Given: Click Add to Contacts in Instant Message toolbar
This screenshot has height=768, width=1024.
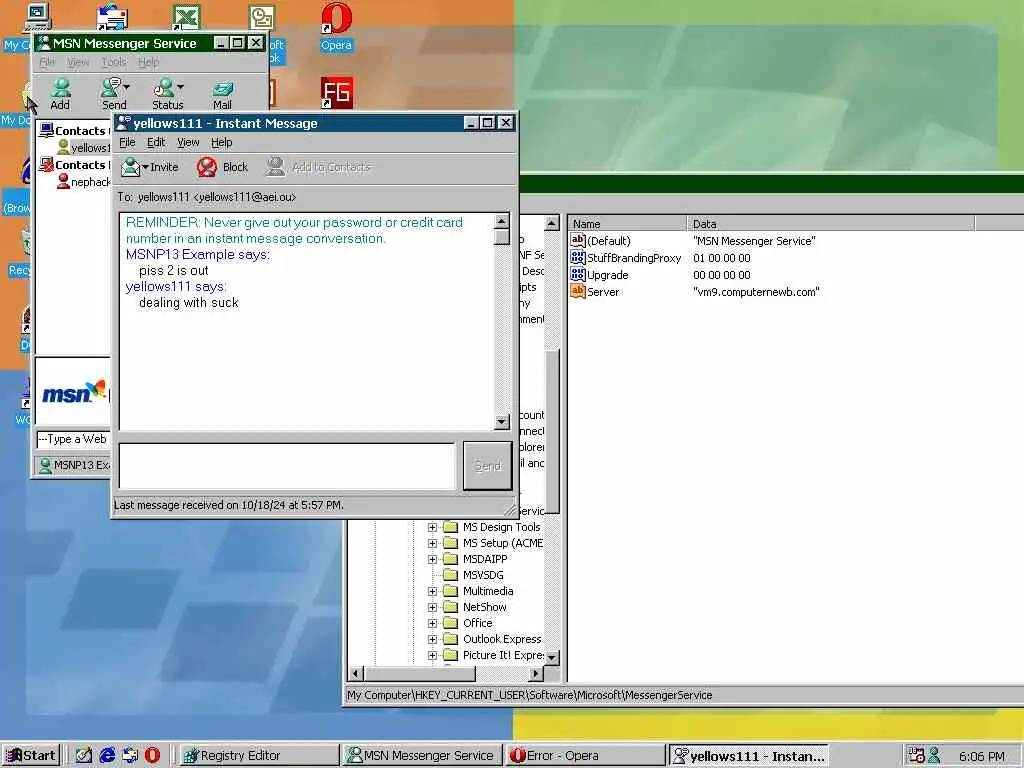Looking at the screenshot, I should click(x=319, y=167).
